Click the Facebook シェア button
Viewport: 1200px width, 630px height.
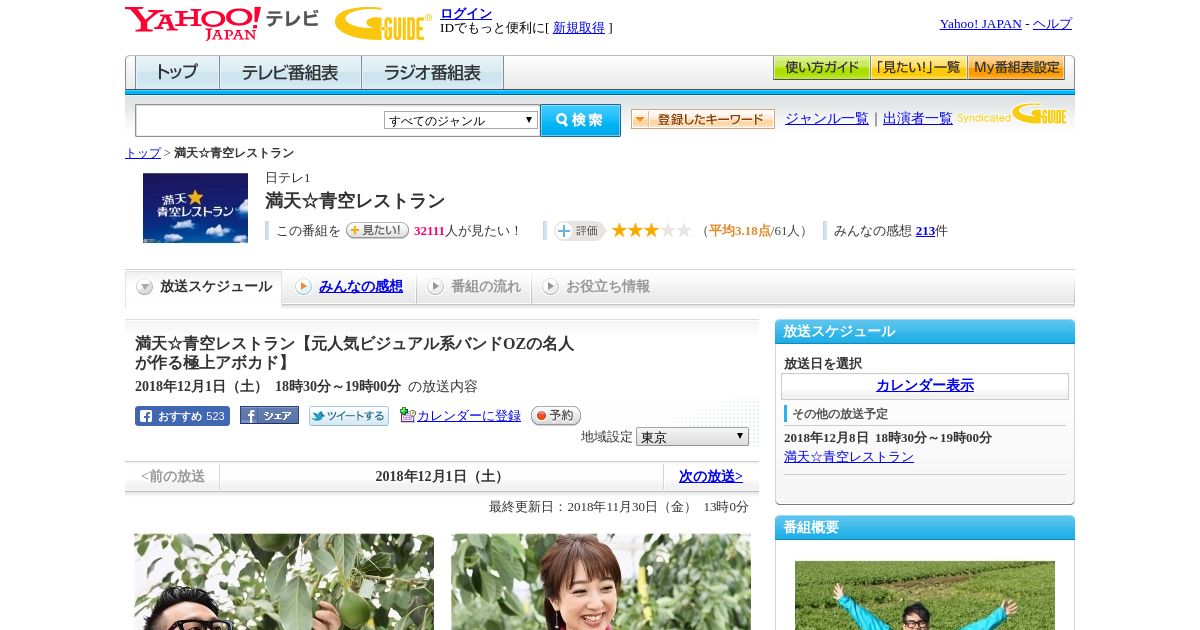pos(269,415)
